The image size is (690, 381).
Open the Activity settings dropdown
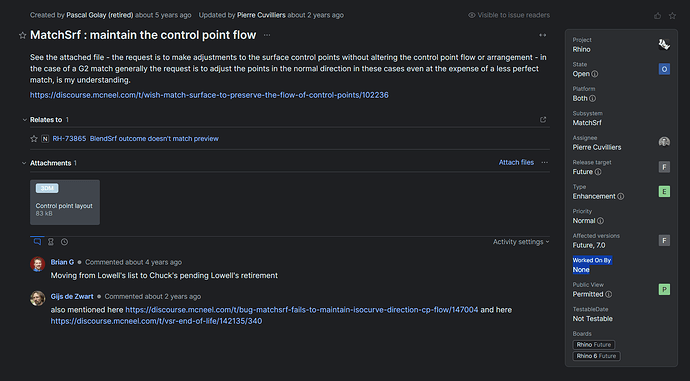(521, 242)
